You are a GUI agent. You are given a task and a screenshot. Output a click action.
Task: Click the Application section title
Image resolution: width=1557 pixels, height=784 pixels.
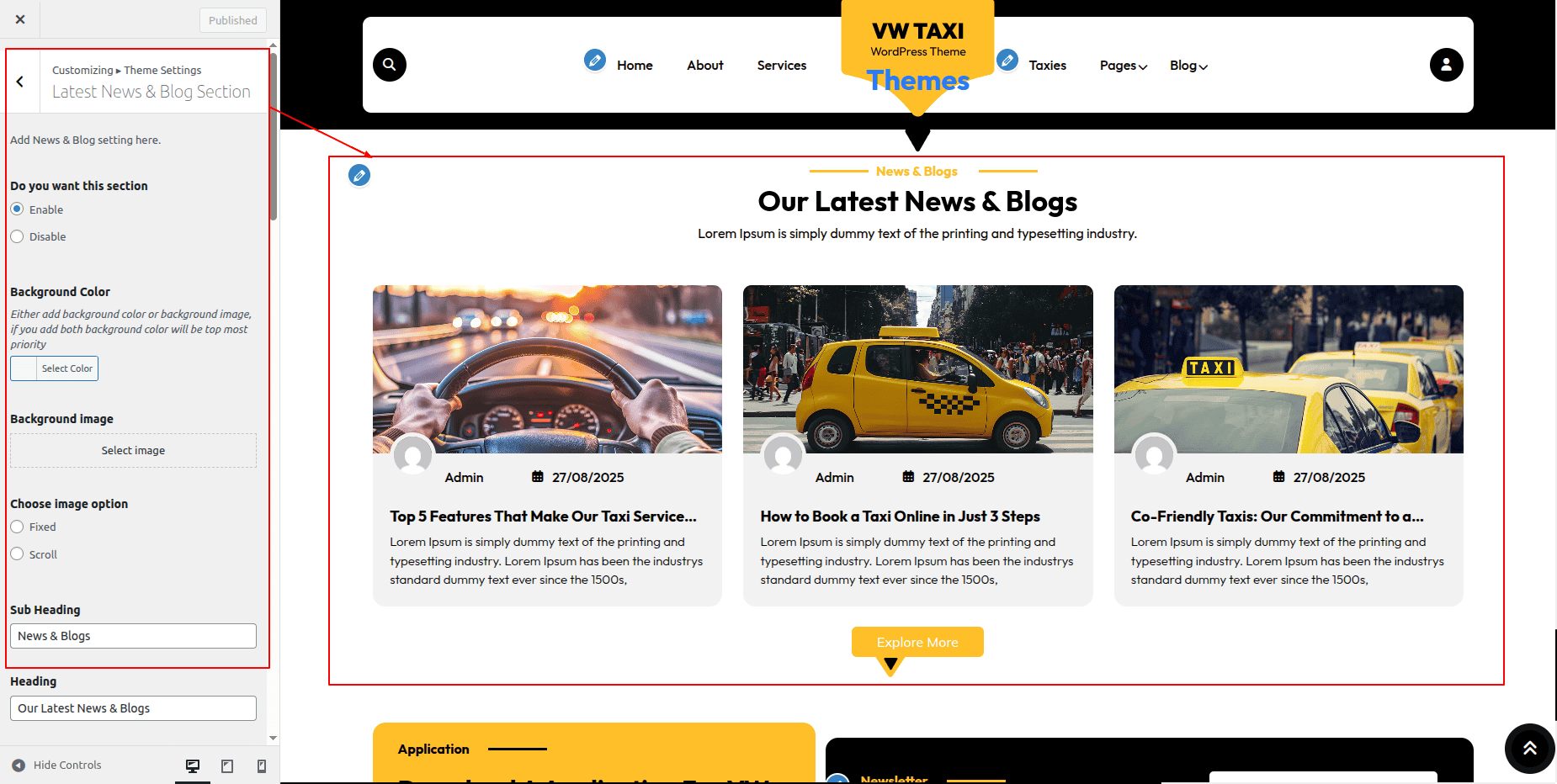(x=433, y=749)
